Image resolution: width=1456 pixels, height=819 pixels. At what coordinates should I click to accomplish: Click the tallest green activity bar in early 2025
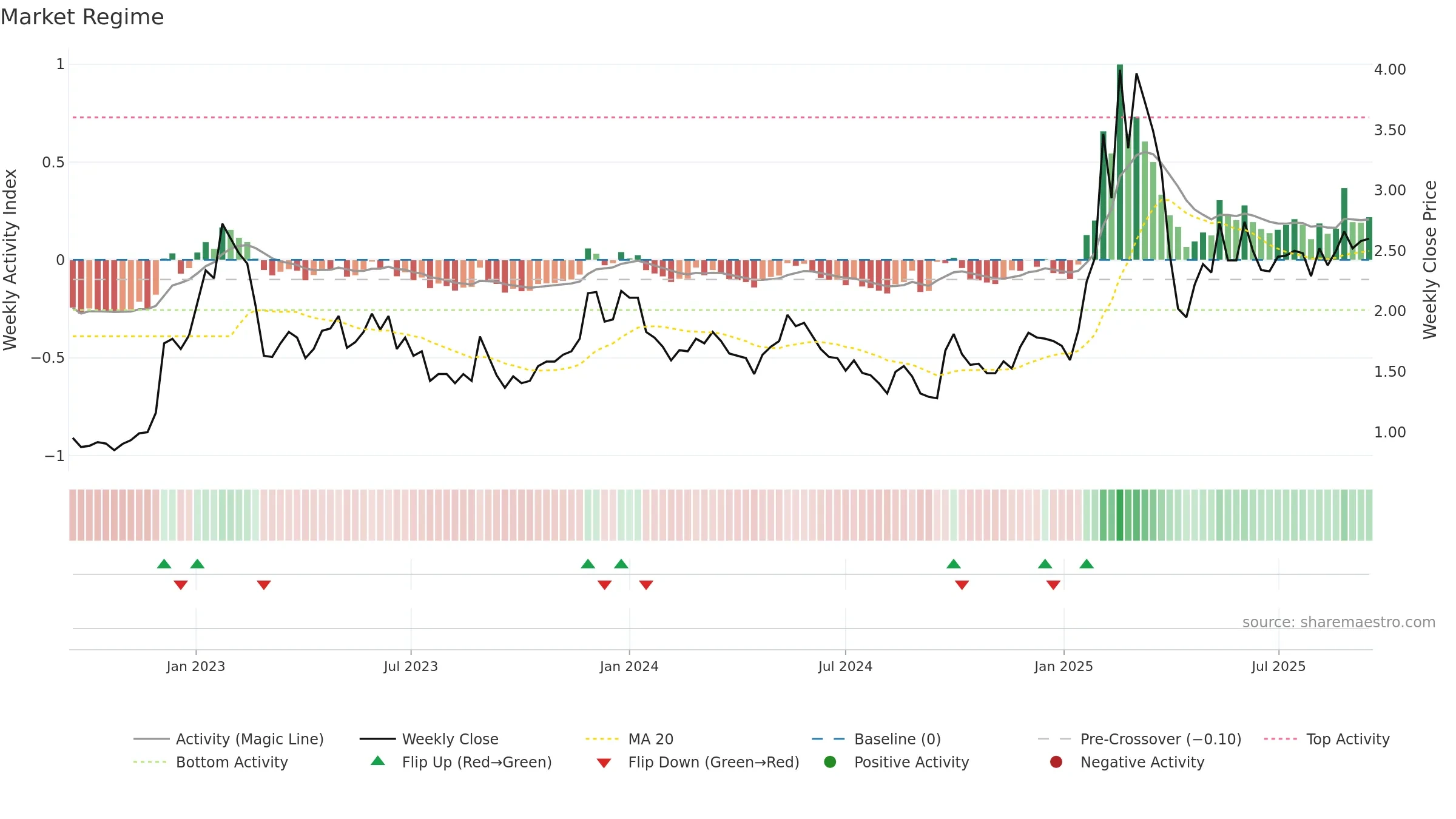pos(1120,162)
